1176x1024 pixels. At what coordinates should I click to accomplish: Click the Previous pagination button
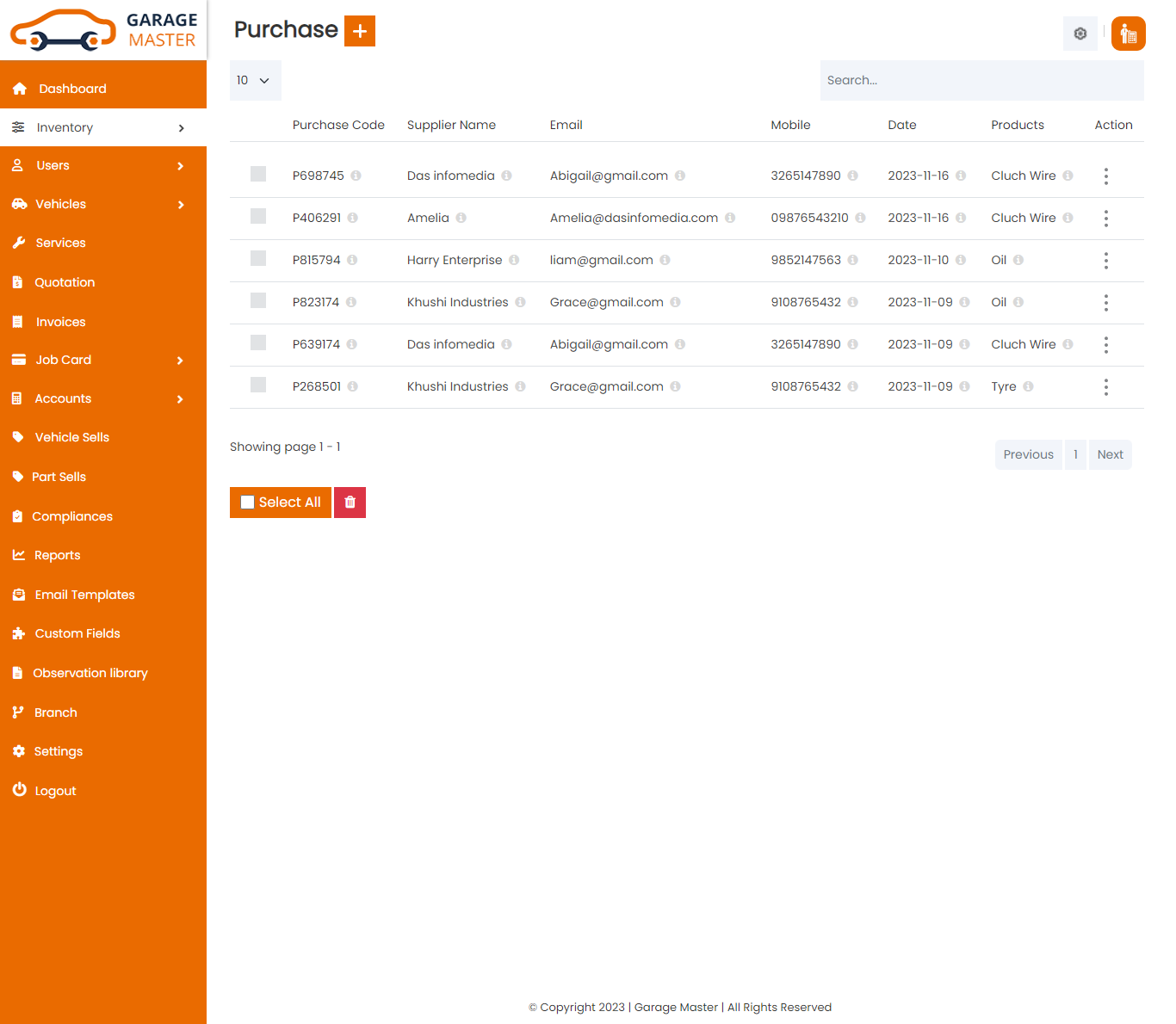(x=1028, y=454)
